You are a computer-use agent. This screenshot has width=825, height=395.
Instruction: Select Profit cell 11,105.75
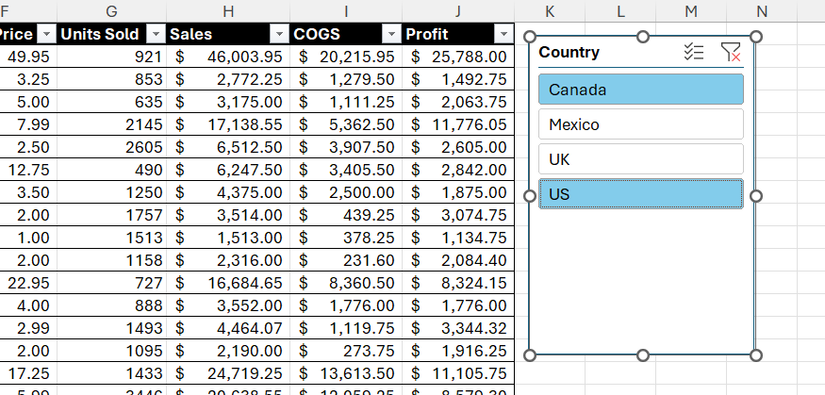pyautogui.click(x=458, y=373)
